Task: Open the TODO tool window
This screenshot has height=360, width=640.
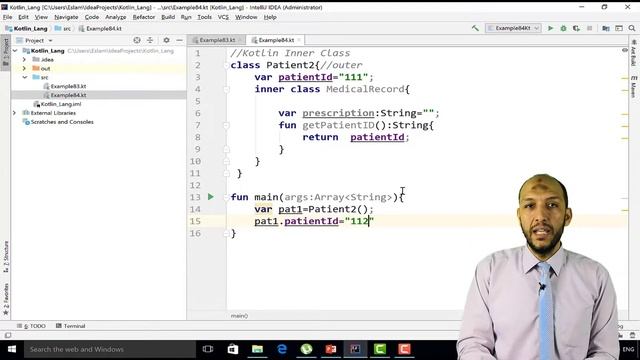Action: 31,326
